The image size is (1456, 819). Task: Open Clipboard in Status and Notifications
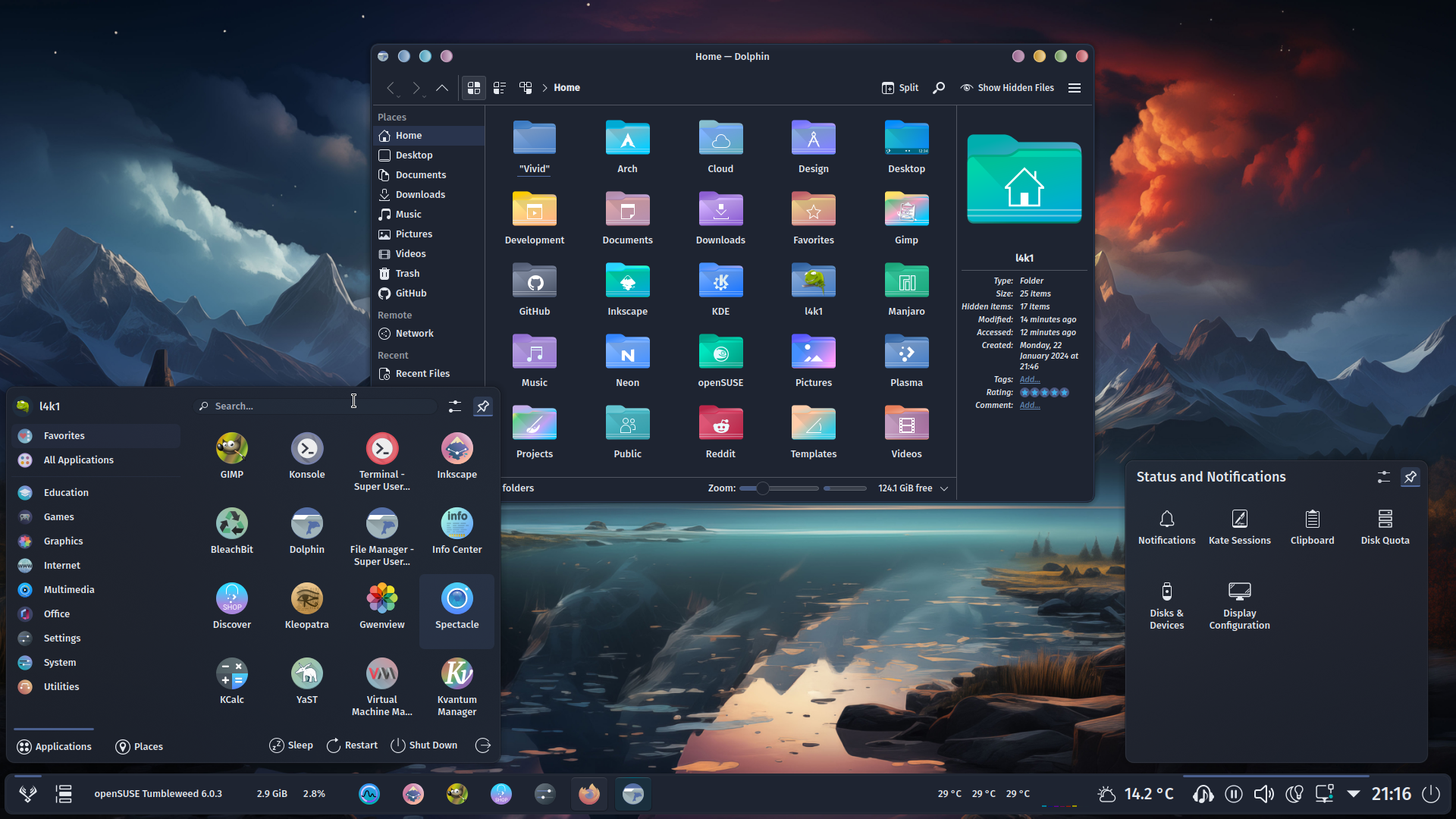click(x=1312, y=527)
